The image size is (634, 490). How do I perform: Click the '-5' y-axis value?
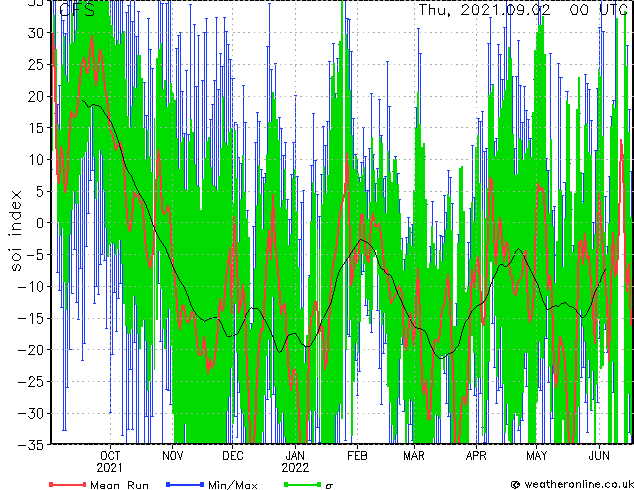pos(35,255)
